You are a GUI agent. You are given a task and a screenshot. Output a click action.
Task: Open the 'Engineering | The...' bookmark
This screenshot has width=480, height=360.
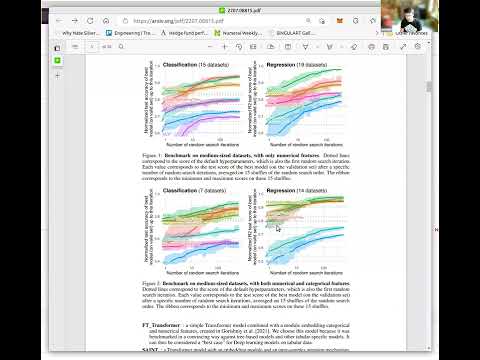point(131,33)
